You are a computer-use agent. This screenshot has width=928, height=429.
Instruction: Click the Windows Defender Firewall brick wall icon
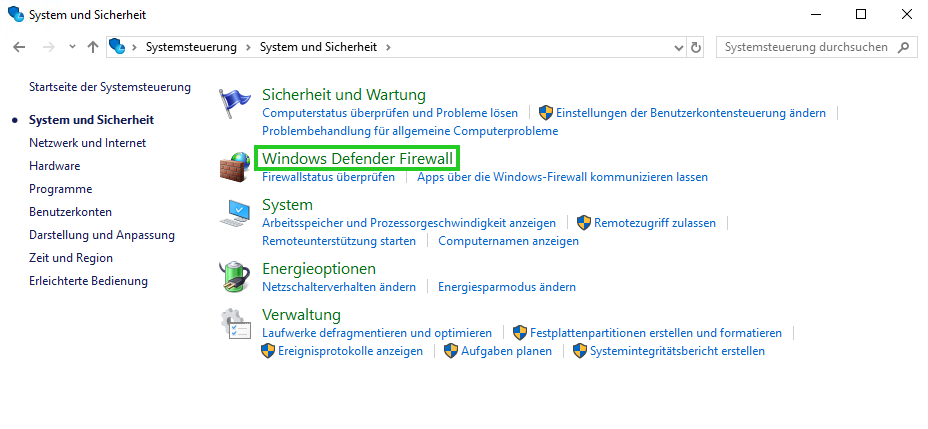[x=235, y=166]
